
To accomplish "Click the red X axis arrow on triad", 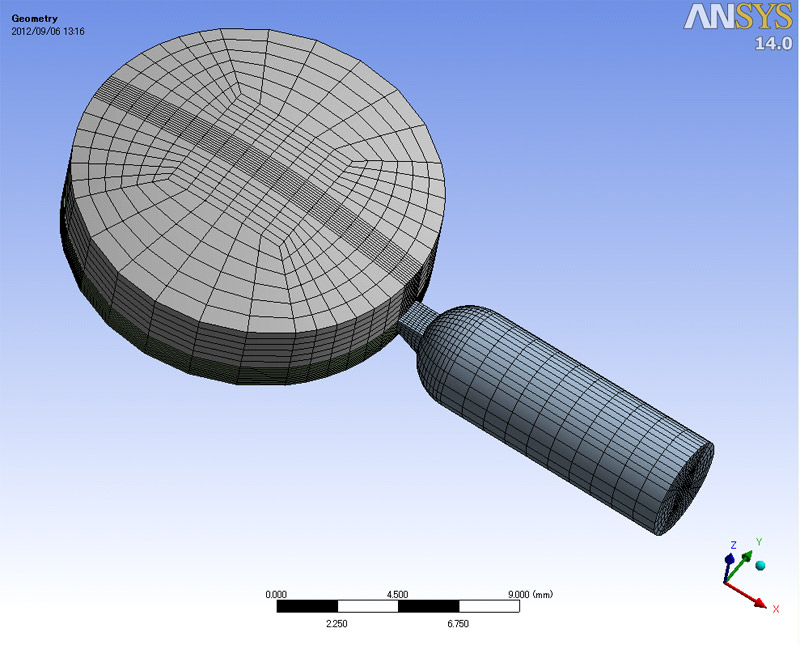I will (746, 596).
